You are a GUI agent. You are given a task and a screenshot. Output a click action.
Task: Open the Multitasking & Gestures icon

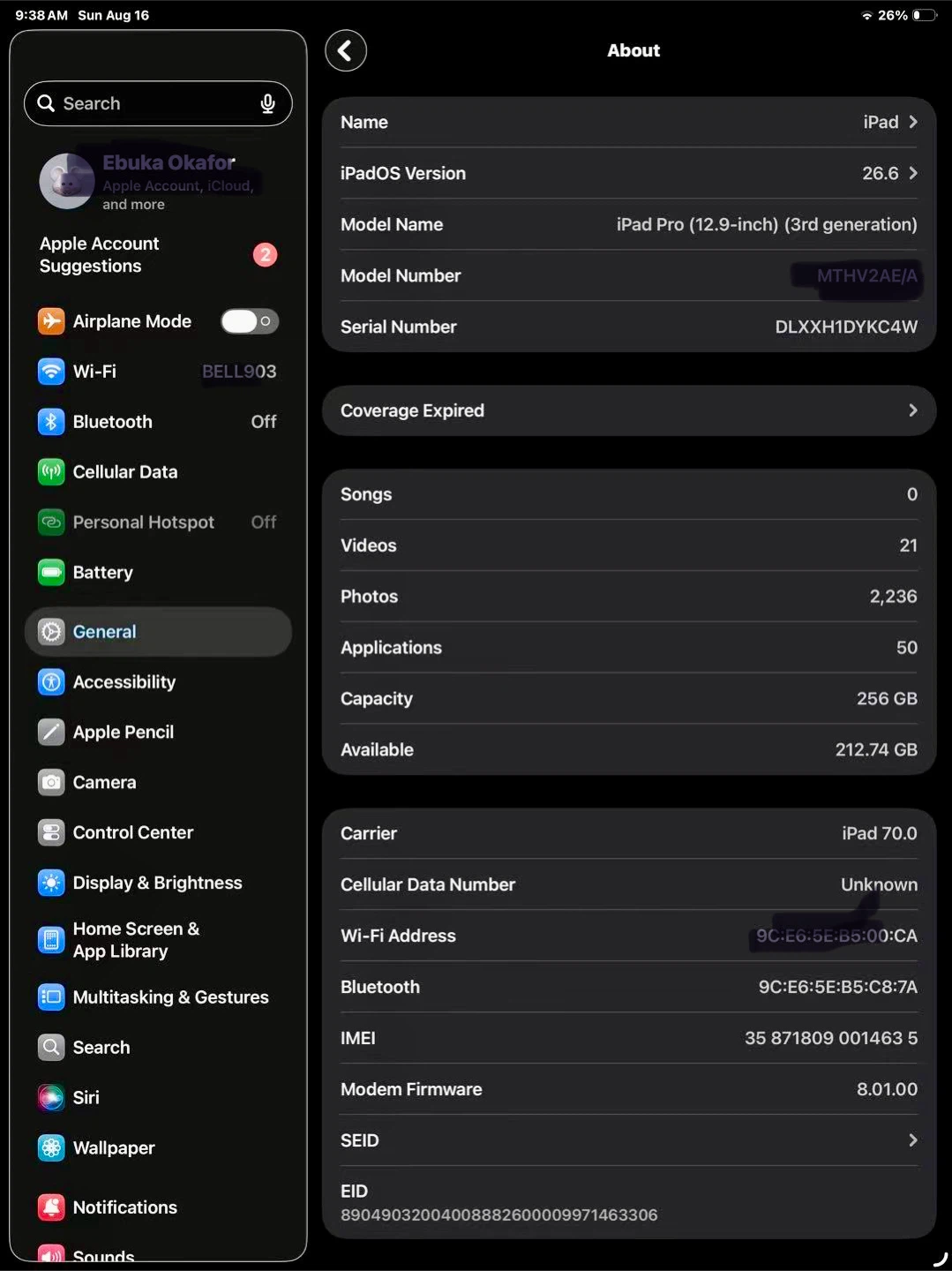pyautogui.click(x=51, y=997)
